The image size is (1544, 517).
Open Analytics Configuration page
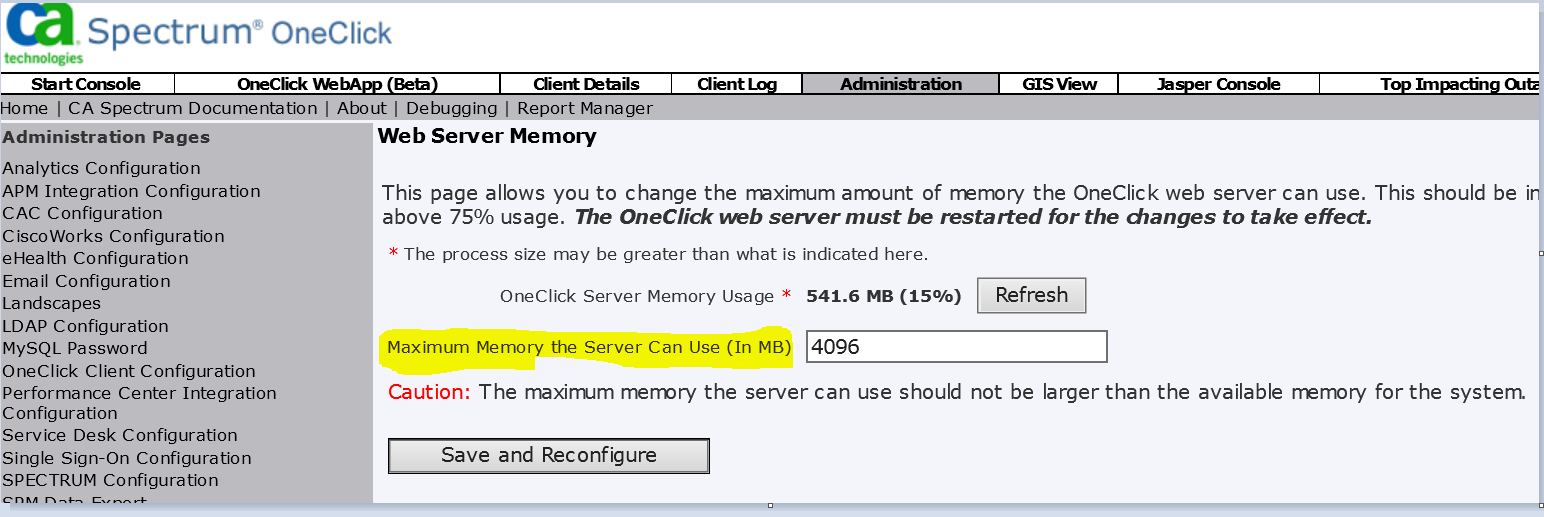101,168
